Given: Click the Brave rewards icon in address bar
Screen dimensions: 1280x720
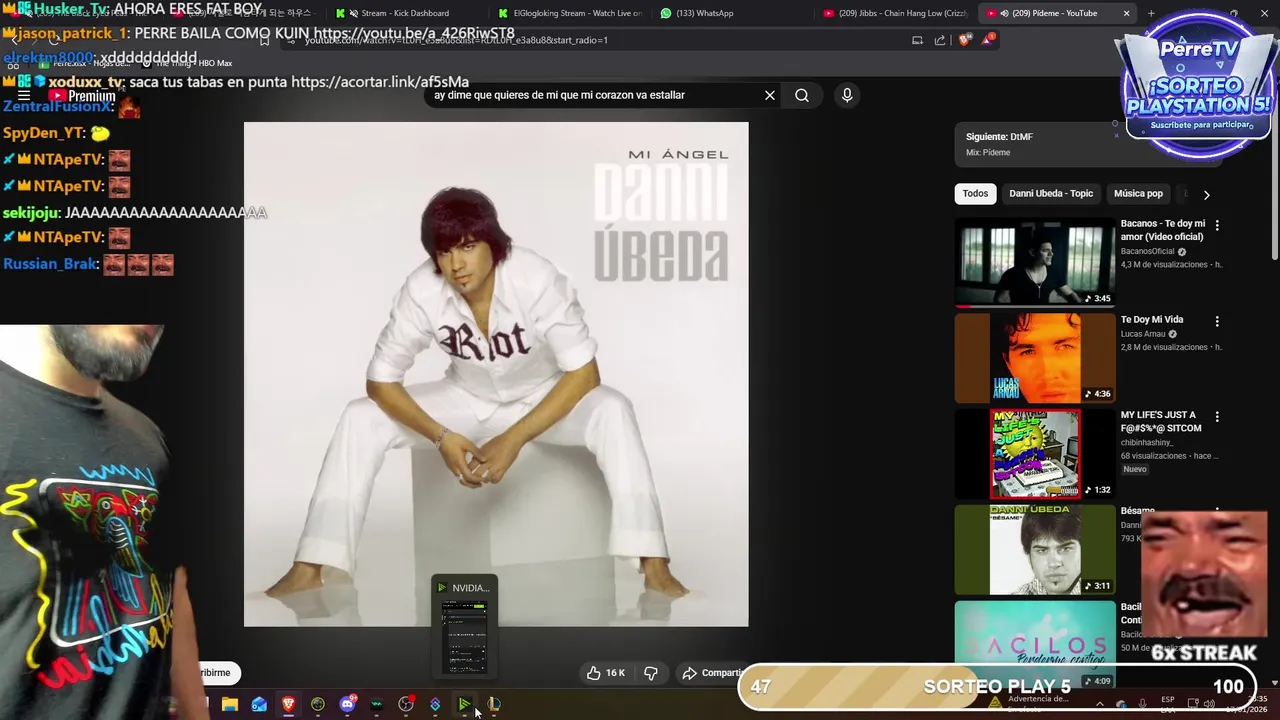Looking at the screenshot, I should pos(988,40).
